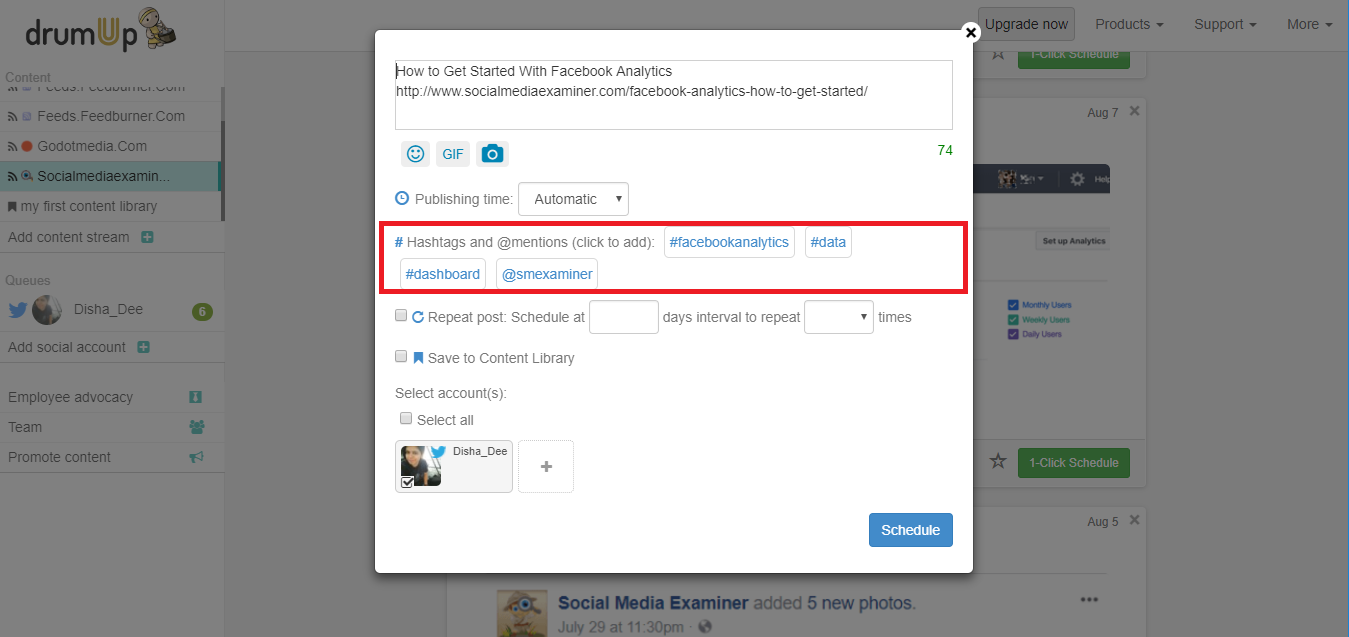Star the Aug 7 post card
The width and height of the screenshot is (1349, 637).
click(x=997, y=462)
